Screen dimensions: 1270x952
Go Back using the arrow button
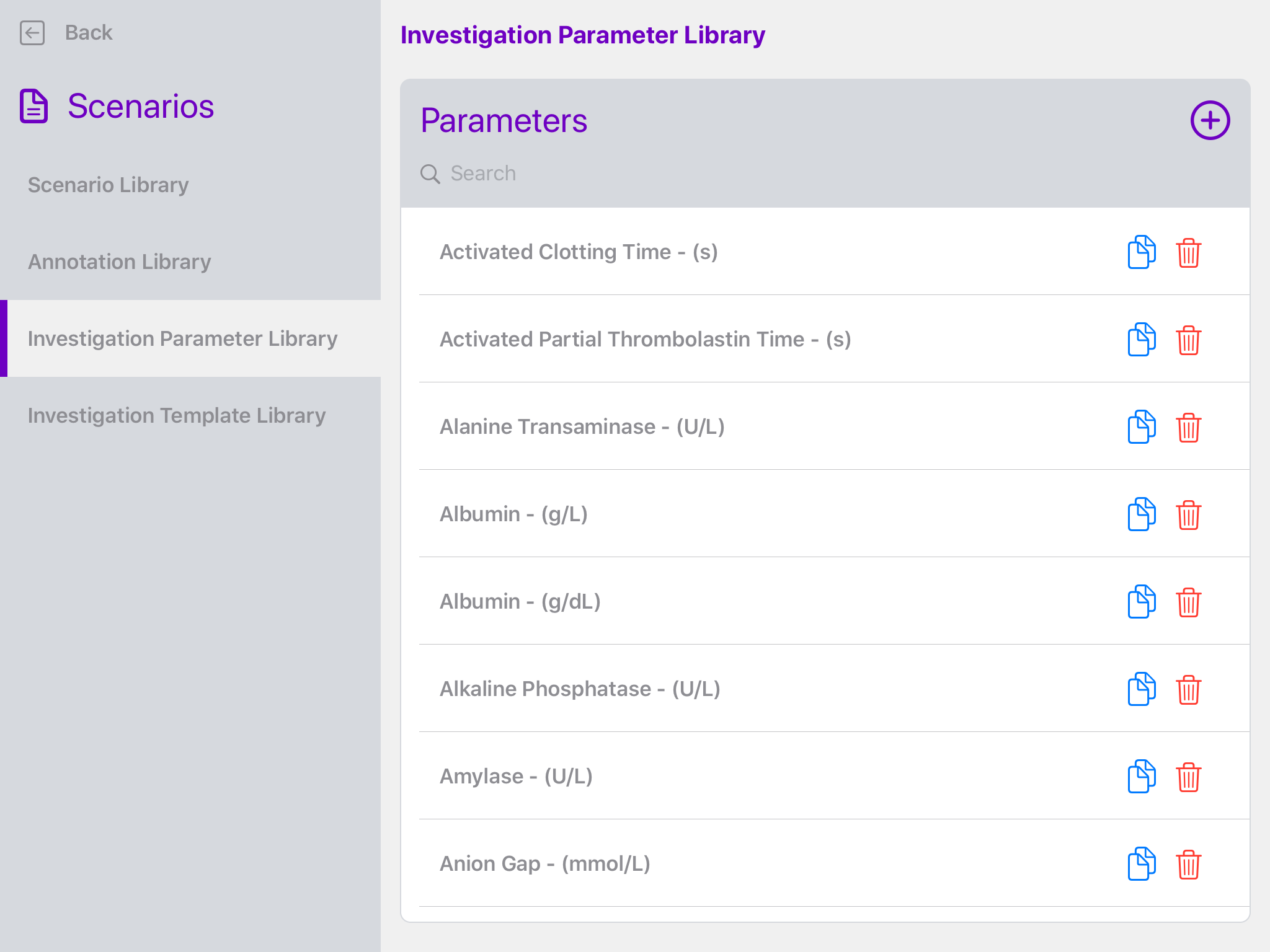[33, 33]
